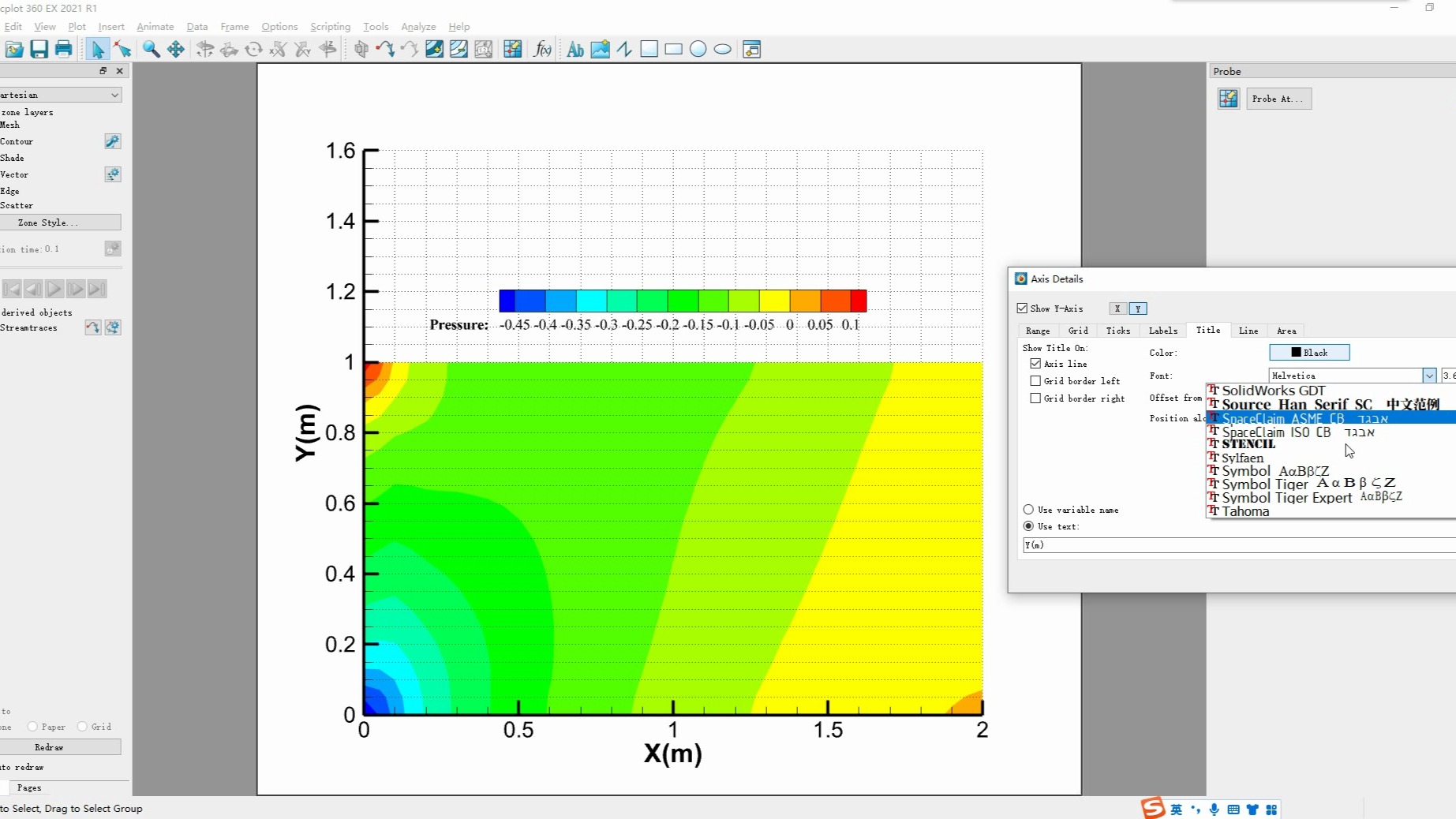Switch to the Labels tab
1456x819 pixels.
(1162, 331)
